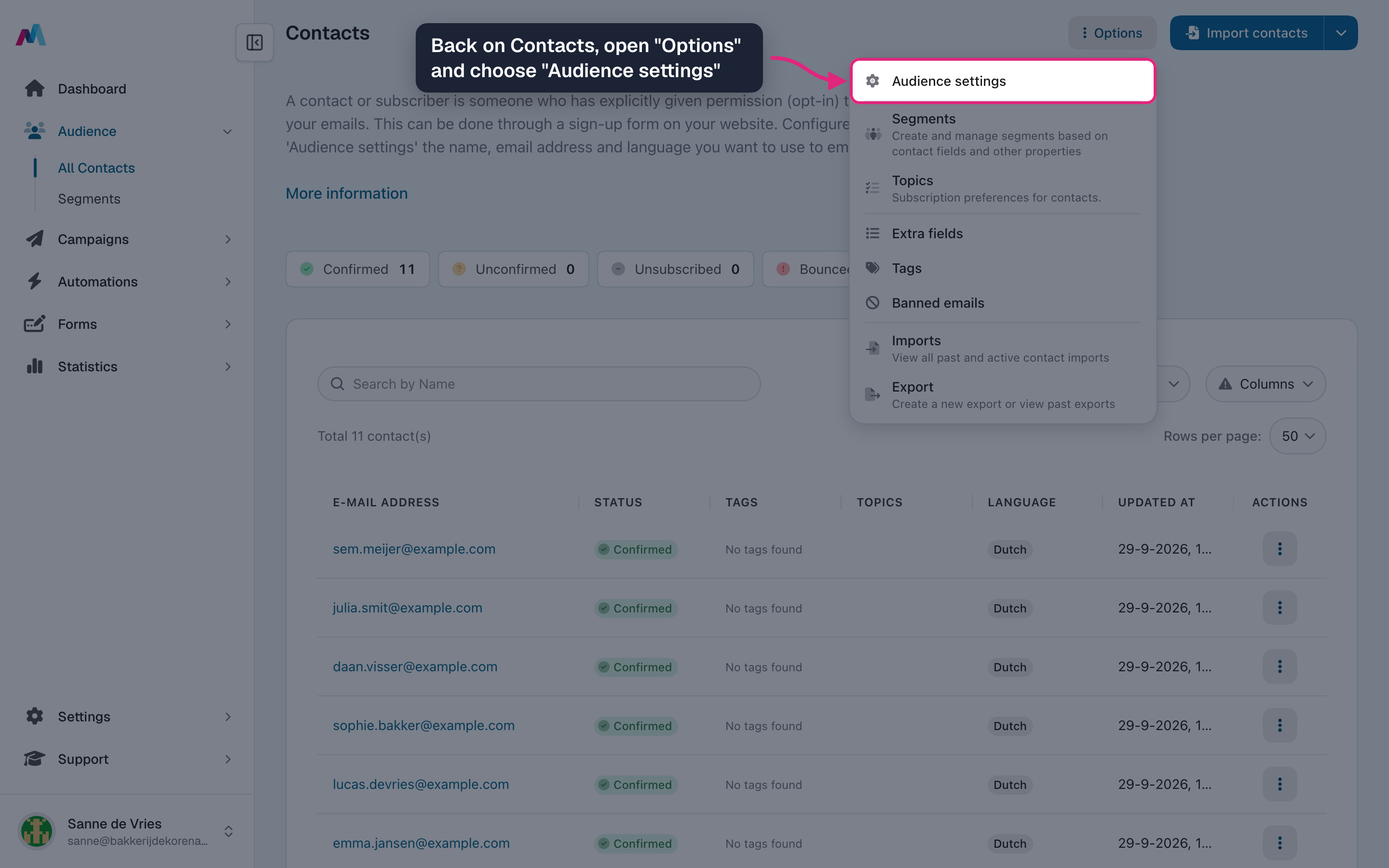Open Dashboard via home icon
This screenshot has height=868, width=1389.
point(34,88)
